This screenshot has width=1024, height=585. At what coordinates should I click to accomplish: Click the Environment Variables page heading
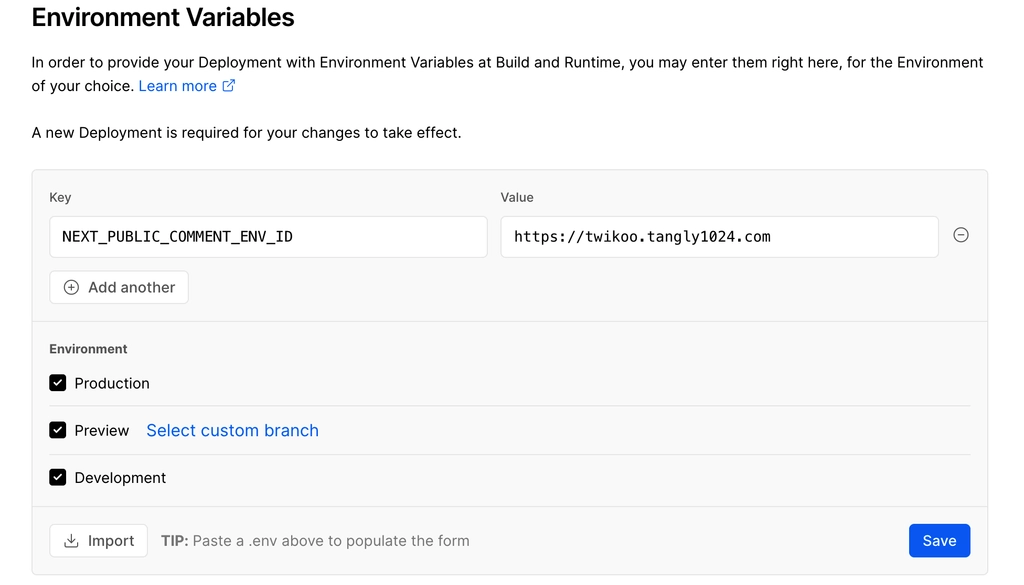pos(163,17)
